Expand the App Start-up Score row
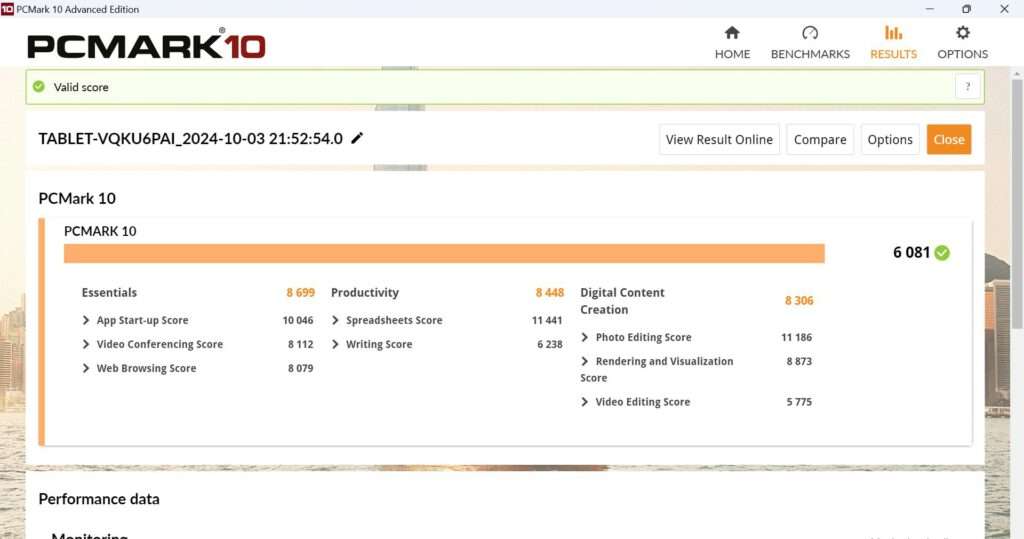The image size is (1024, 539). point(87,321)
